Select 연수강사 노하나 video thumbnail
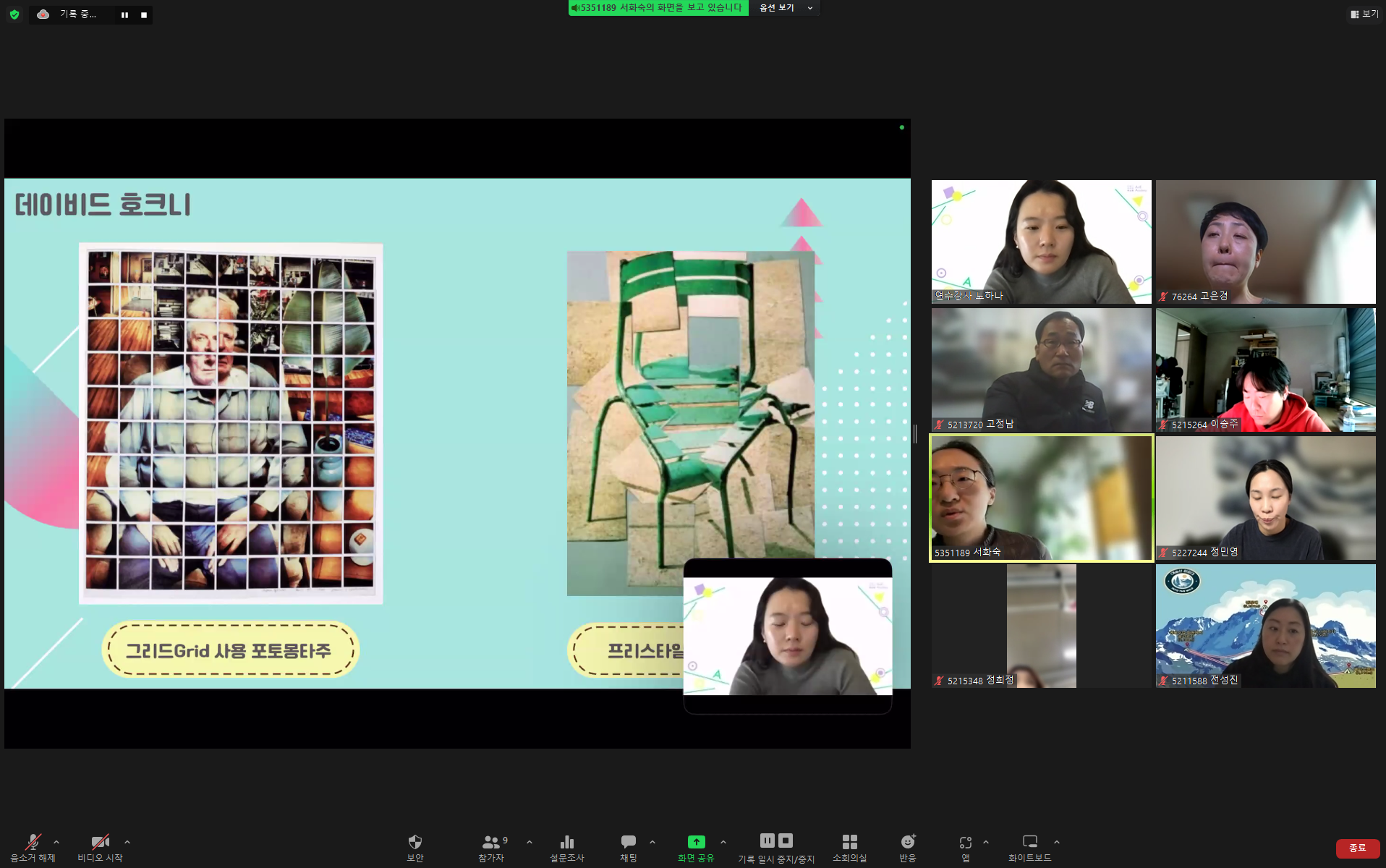1386x868 pixels. [x=1041, y=242]
